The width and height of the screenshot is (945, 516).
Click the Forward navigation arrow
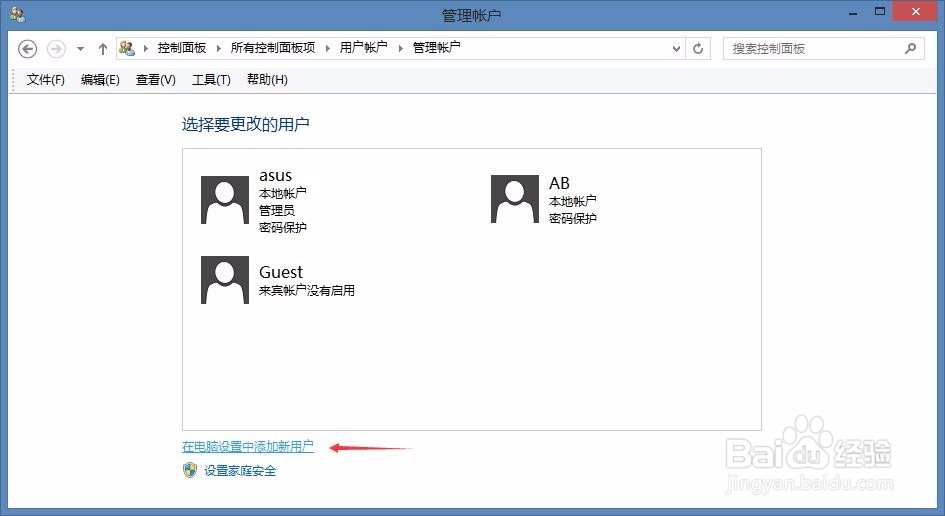pos(56,49)
